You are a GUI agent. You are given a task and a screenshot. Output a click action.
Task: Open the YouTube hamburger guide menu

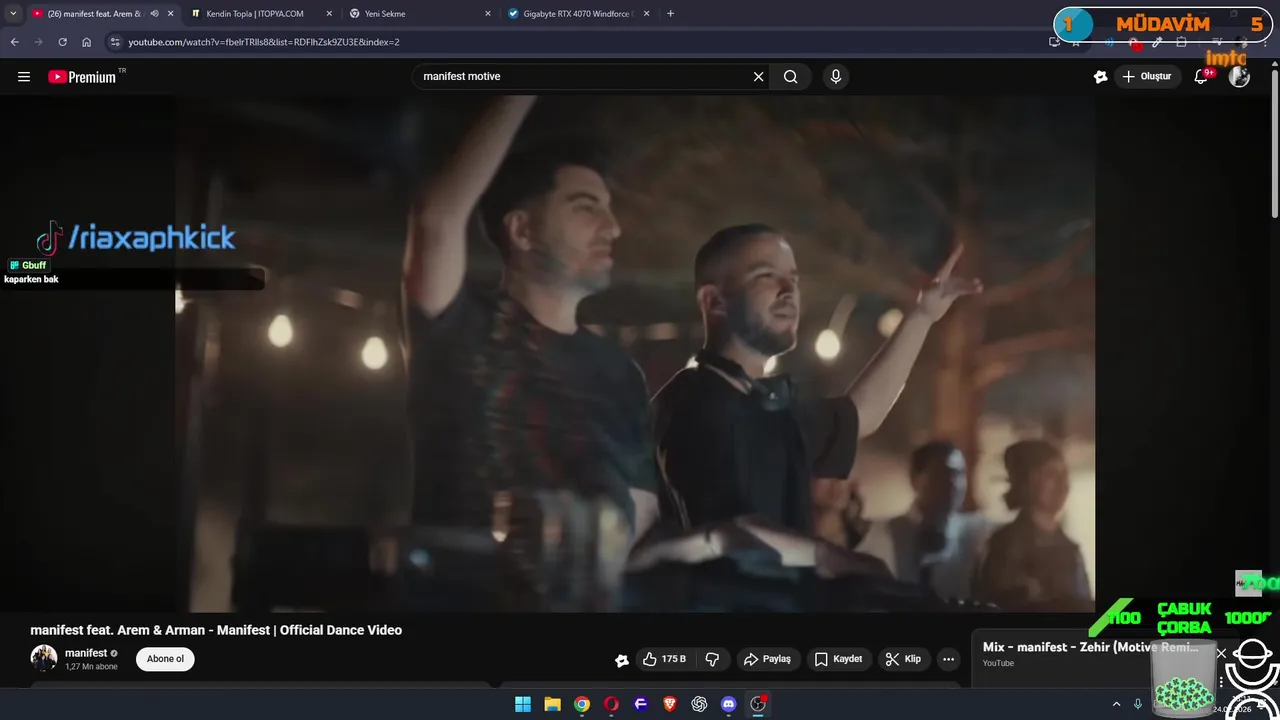(x=24, y=77)
